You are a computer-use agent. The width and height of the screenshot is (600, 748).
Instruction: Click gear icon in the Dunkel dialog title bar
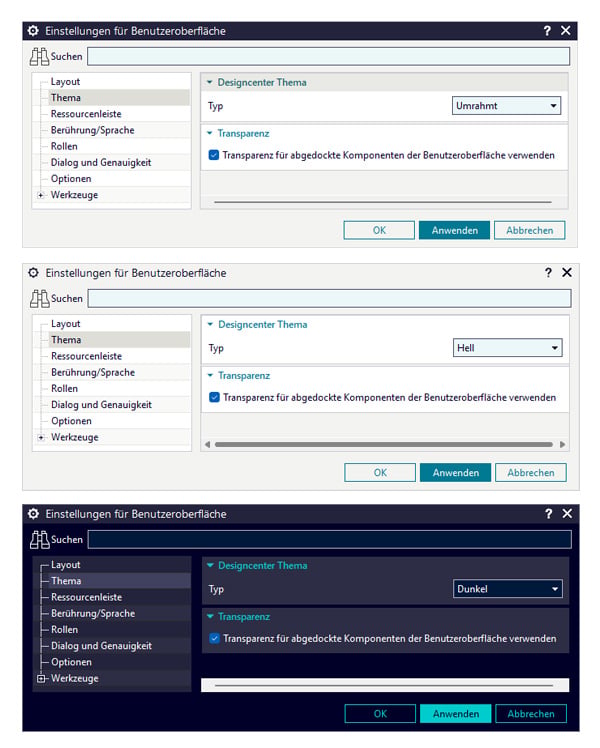tap(33, 514)
